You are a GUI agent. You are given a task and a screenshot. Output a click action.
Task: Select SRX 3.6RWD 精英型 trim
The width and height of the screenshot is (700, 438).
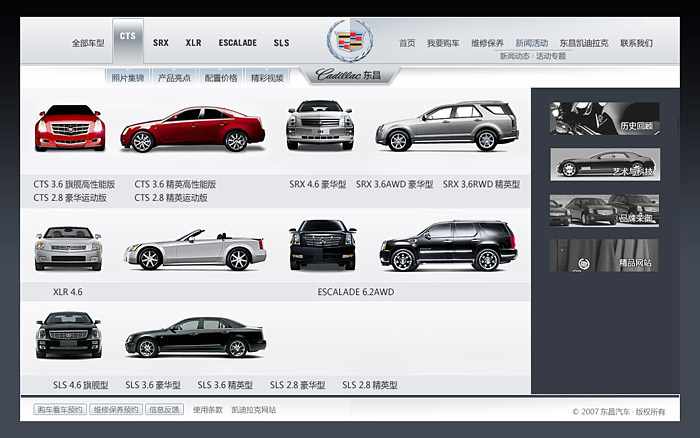pyautogui.click(x=481, y=184)
